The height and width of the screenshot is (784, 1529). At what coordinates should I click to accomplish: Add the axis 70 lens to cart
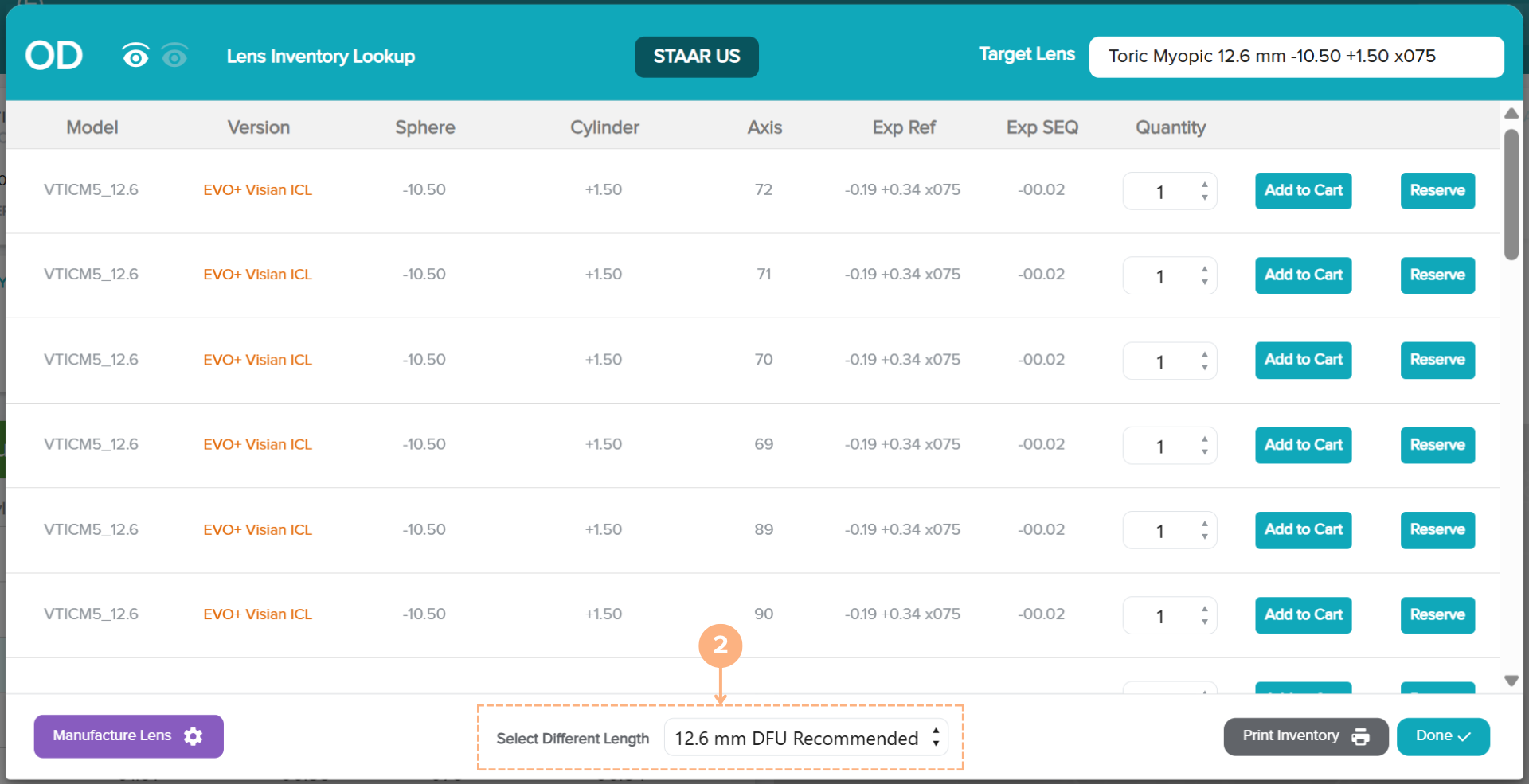pyautogui.click(x=1303, y=360)
